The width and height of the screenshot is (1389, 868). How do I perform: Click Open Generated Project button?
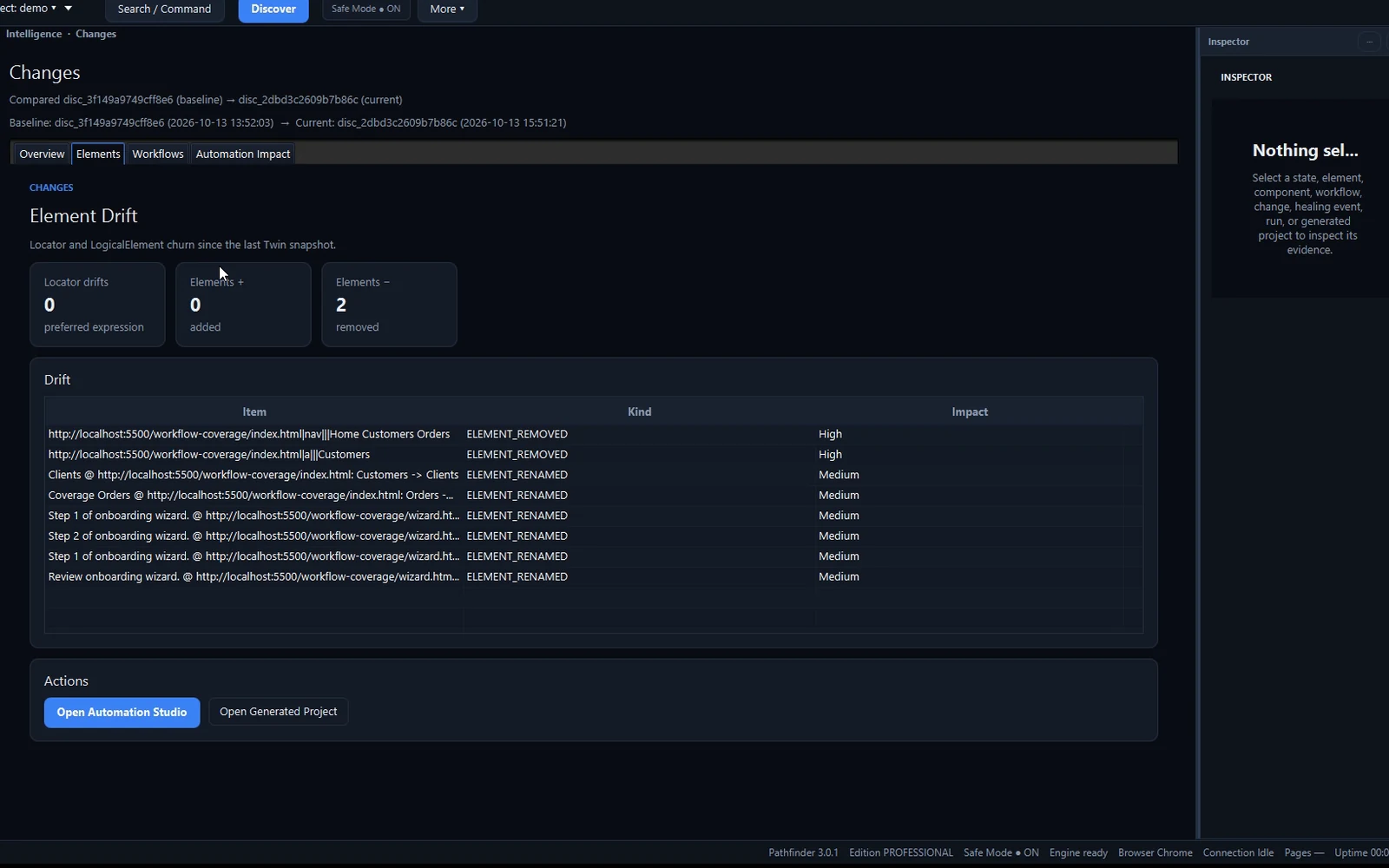point(278,712)
